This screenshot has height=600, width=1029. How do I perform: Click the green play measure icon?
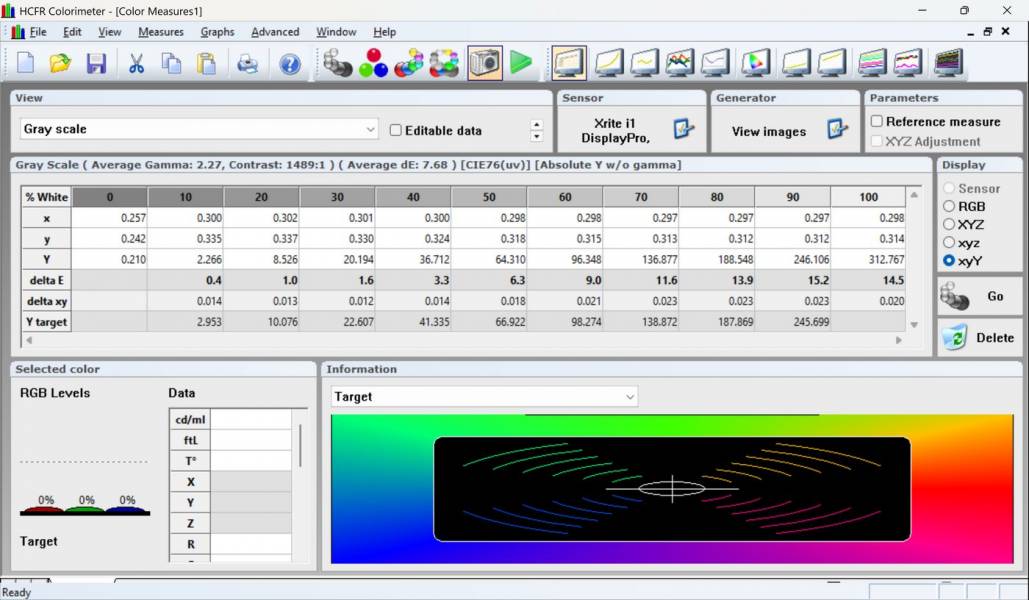[x=521, y=63]
